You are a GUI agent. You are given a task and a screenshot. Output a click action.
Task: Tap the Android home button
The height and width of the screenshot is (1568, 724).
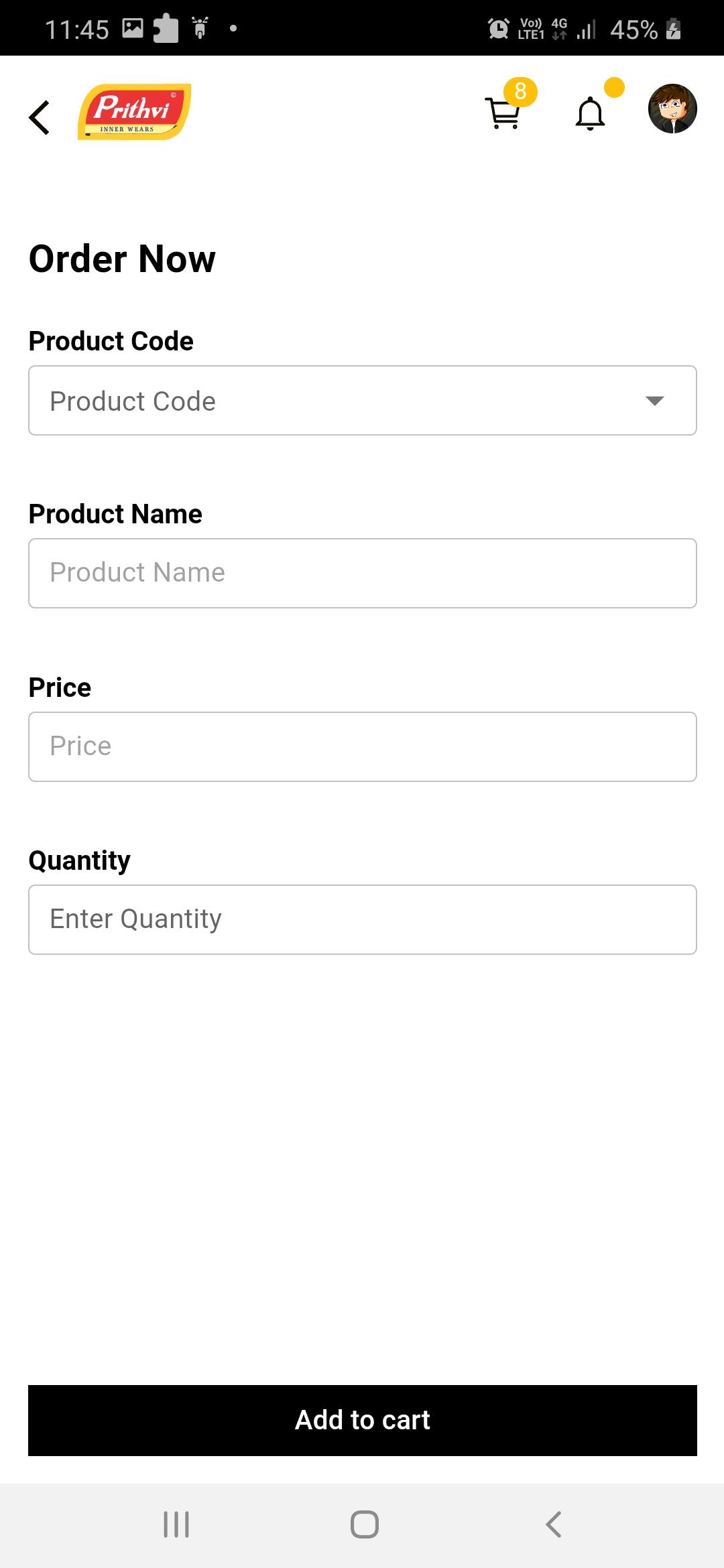coord(364,1524)
